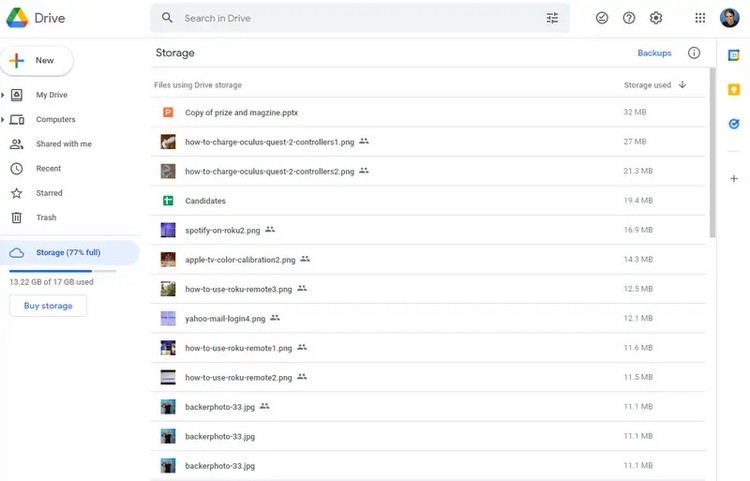
Task: Select how-to-use-roku-remote1.png file name
Action: tap(238, 348)
